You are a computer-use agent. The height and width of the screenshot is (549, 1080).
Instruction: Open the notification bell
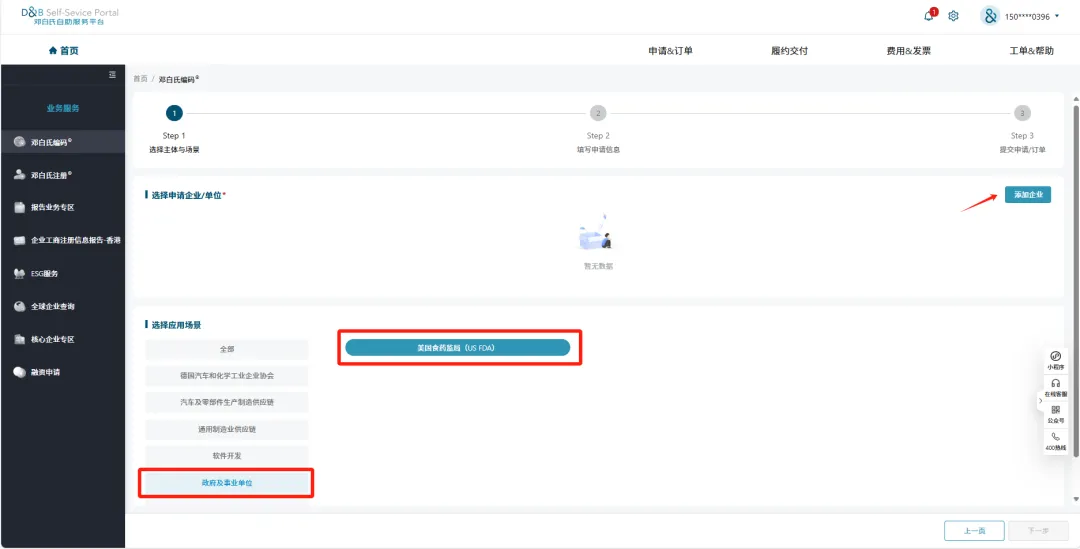click(x=928, y=16)
